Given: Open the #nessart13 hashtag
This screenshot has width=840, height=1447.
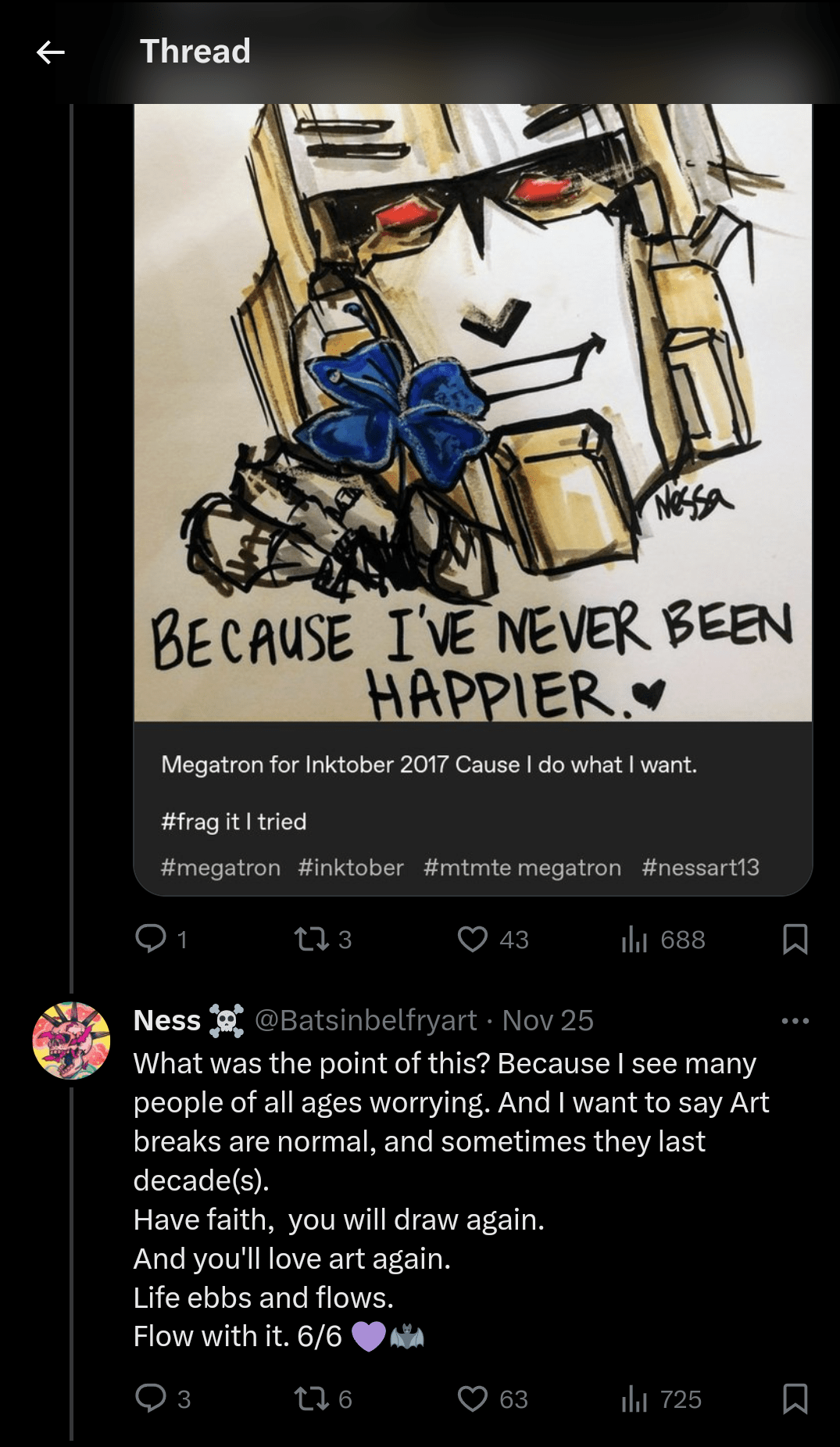Looking at the screenshot, I should 700,867.
